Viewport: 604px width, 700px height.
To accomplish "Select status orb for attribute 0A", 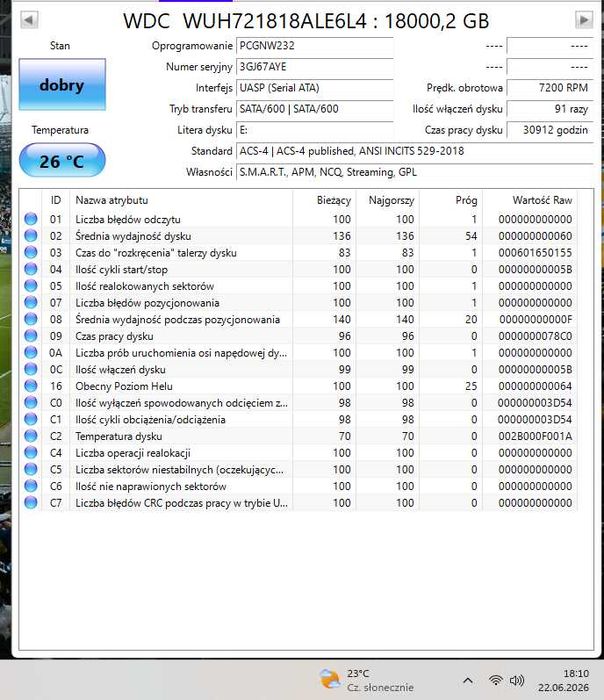I will point(31,353).
